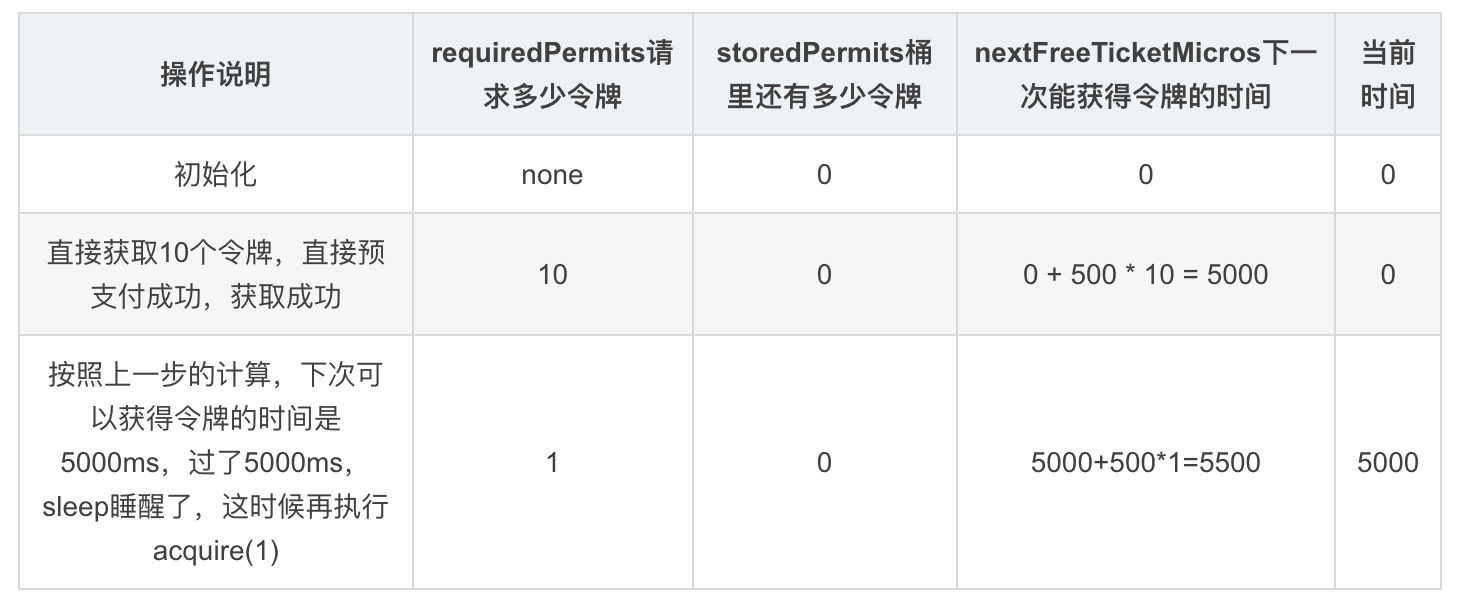The width and height of the screenshot is (1464, 604).
Task: Click the requiredPermits value 1
Action: click(552, 462)
